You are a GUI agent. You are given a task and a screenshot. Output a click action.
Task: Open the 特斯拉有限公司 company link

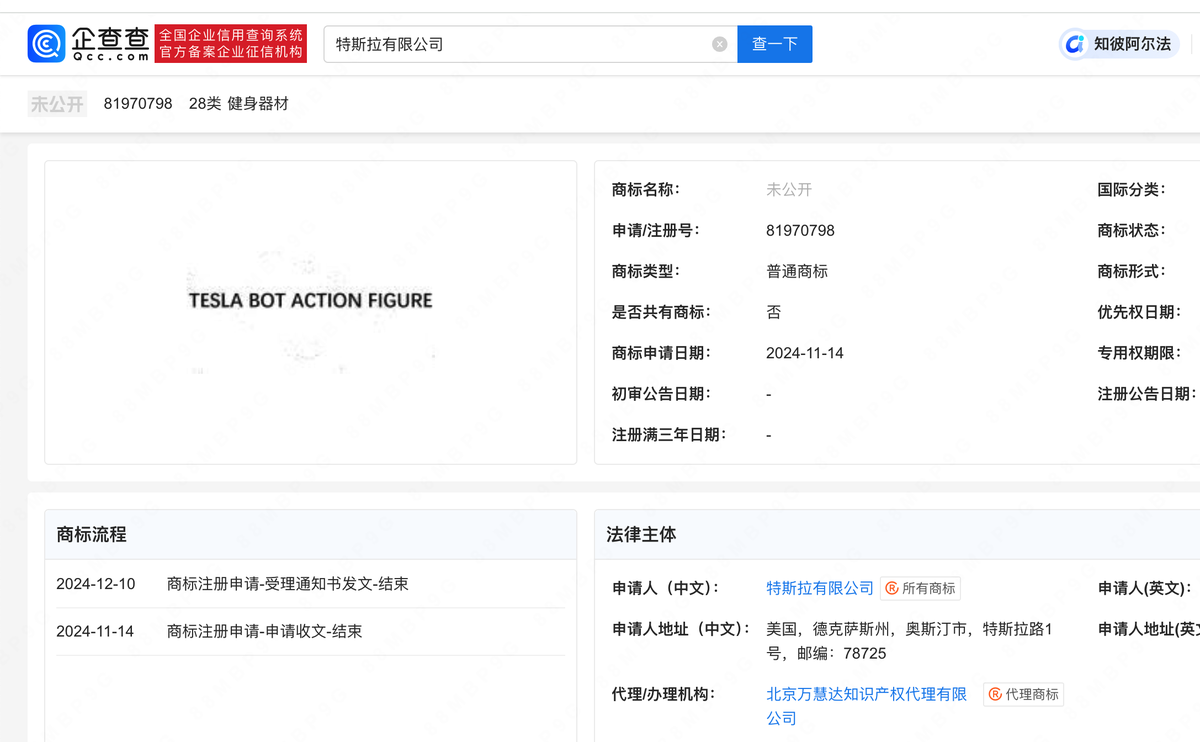pyautogui.click(x=819, y=588)
